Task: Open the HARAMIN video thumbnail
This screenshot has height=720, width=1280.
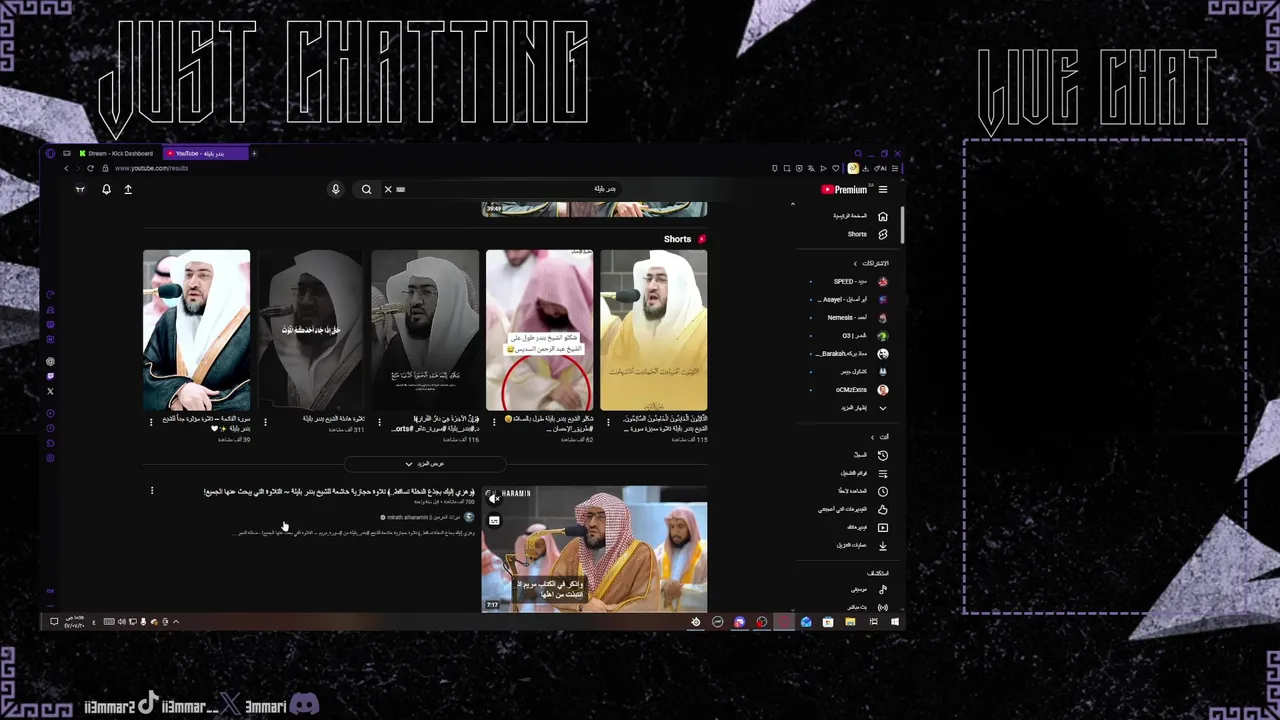Action: pyautogui.click(x=595, y=549)
